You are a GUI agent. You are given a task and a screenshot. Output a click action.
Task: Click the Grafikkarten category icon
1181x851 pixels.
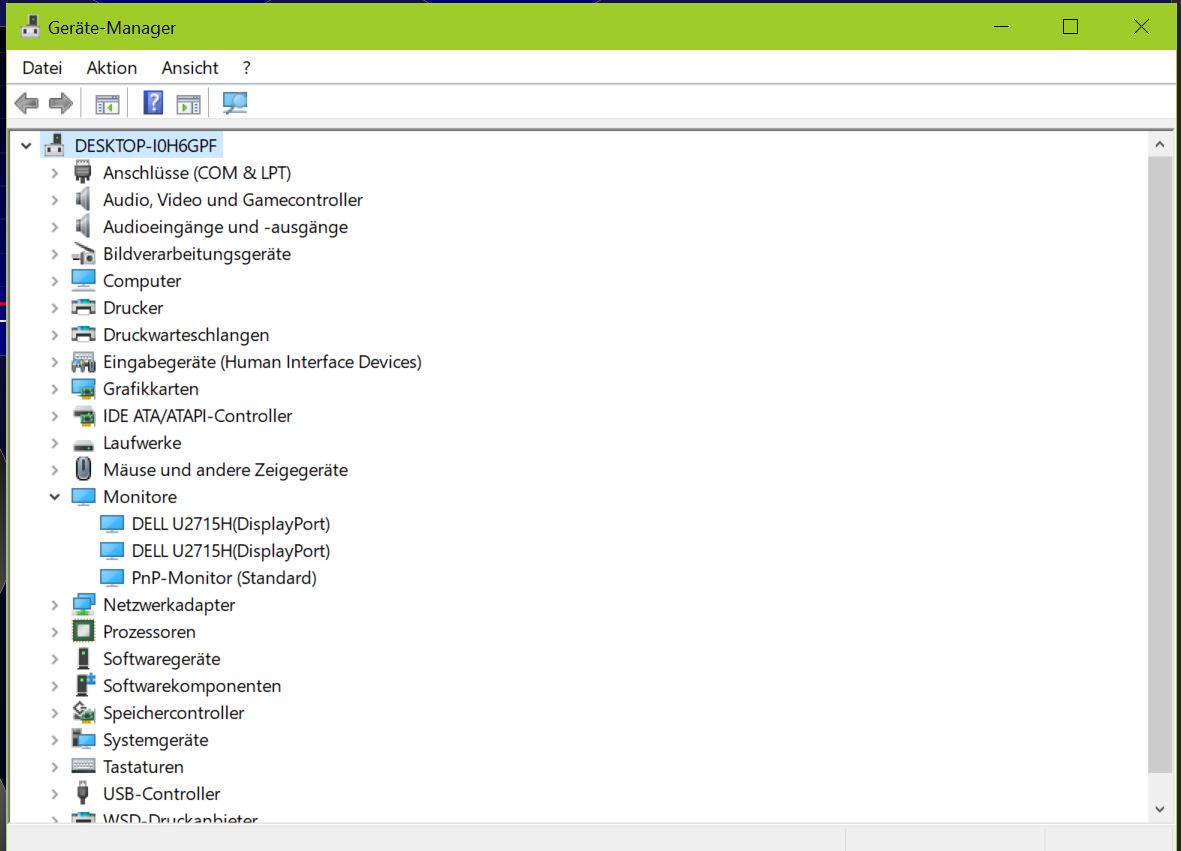82,388
